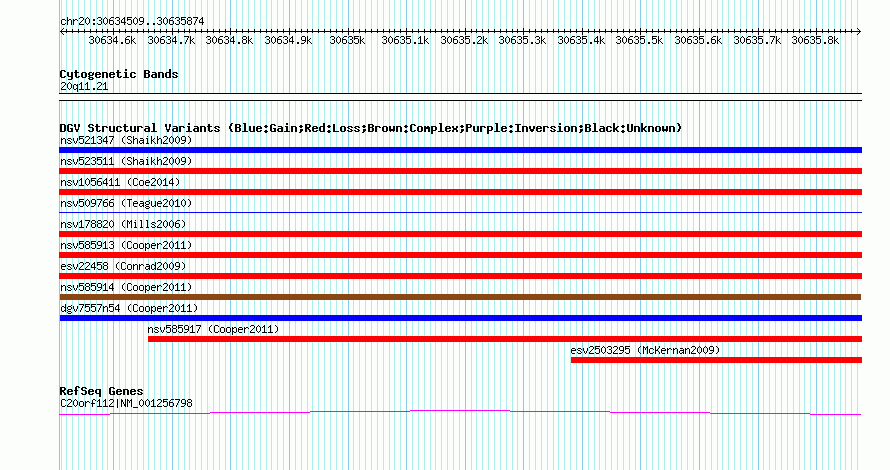
Task: Click the red bar of nsv178820
Action: click(x=461, y=234)
